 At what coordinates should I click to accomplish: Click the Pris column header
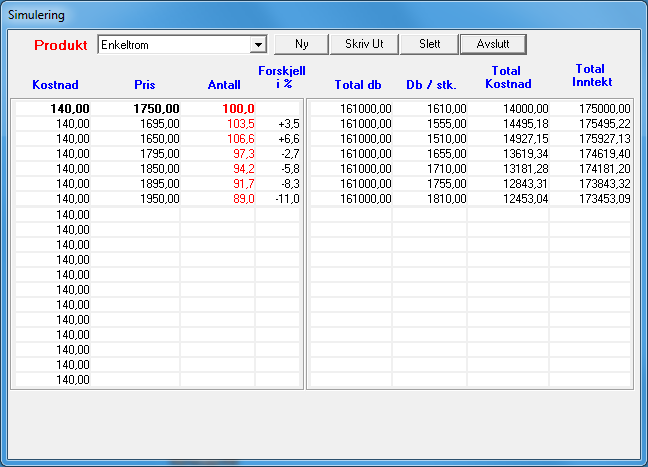pyautogui.click(x=144, y=84)
